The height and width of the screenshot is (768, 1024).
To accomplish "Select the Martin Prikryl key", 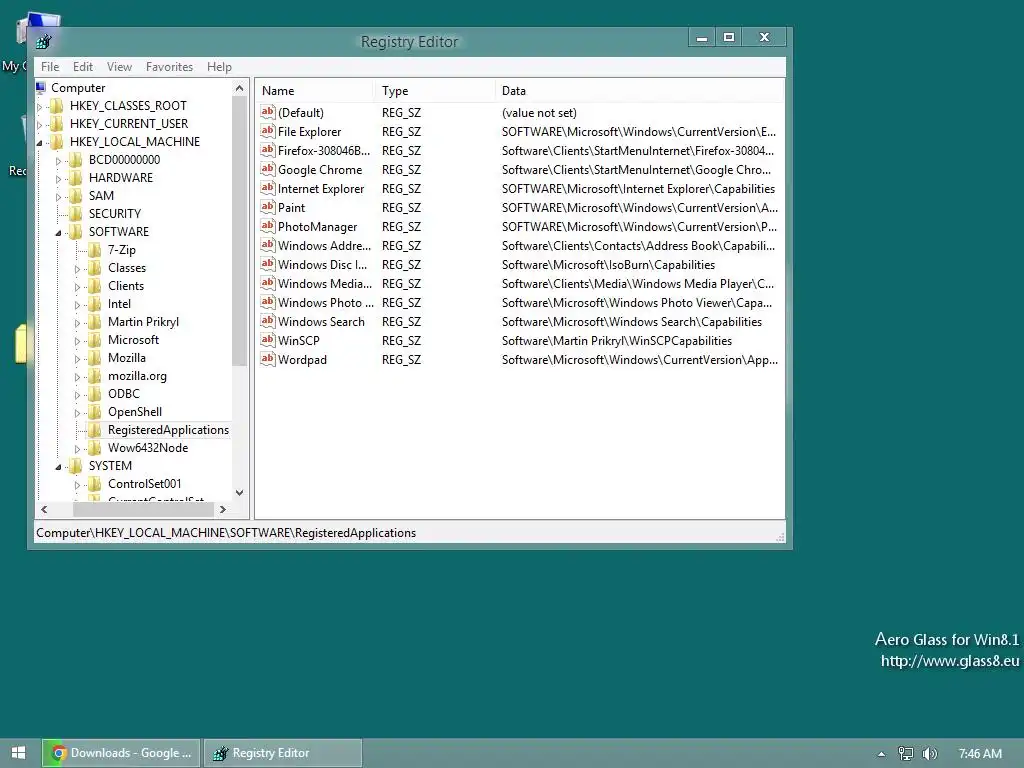I will (x=143, y=321).
